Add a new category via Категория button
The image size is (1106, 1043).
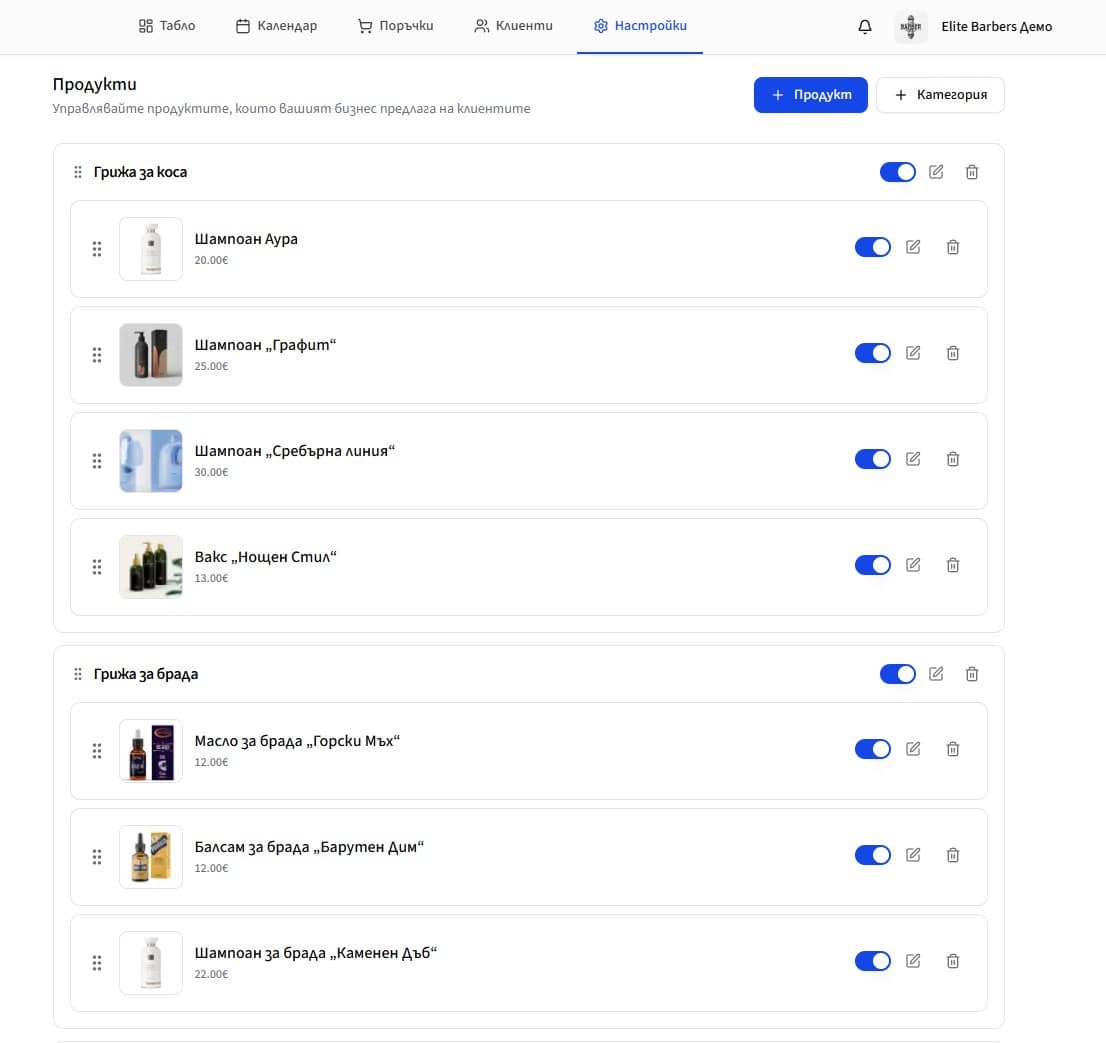(x=940, y=94)
